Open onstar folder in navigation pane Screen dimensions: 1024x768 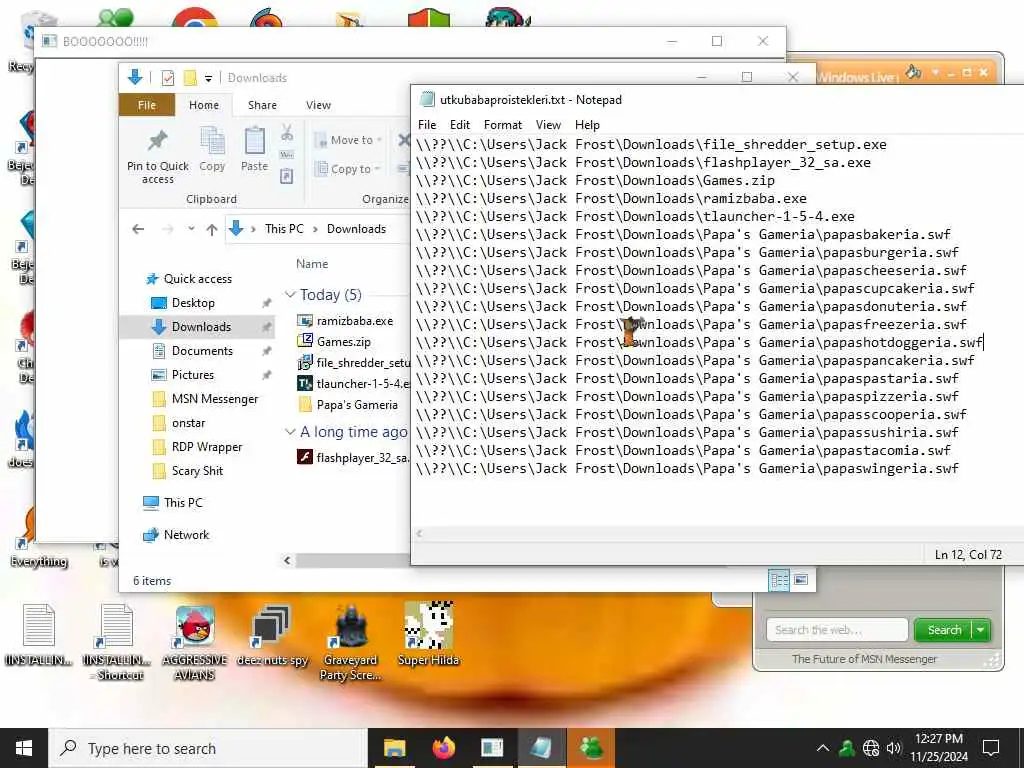tap(188, 423)
